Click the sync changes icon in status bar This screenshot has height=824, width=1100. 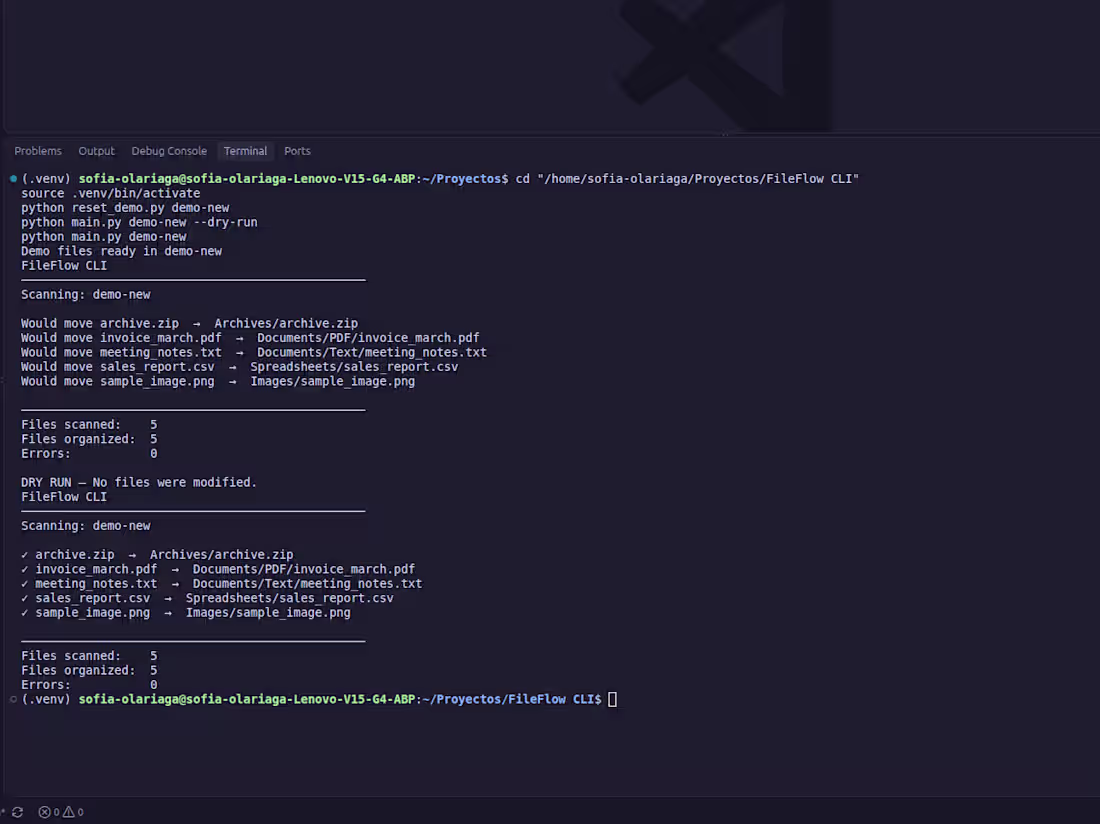(x=18, y=812)
